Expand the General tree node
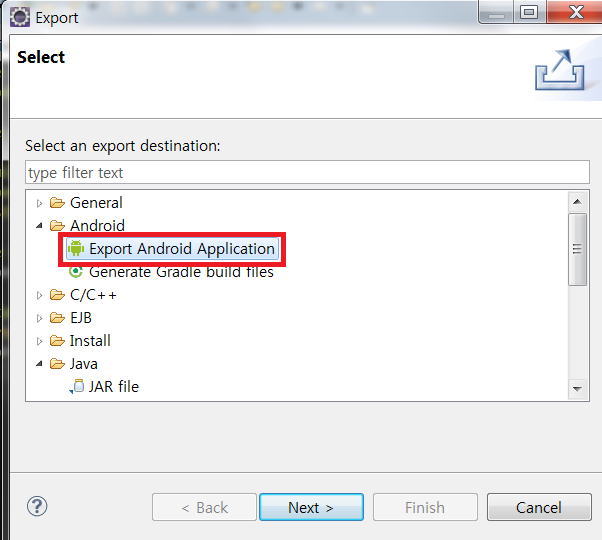This screenshot has width=602, height=540. (x=39, y=203)
